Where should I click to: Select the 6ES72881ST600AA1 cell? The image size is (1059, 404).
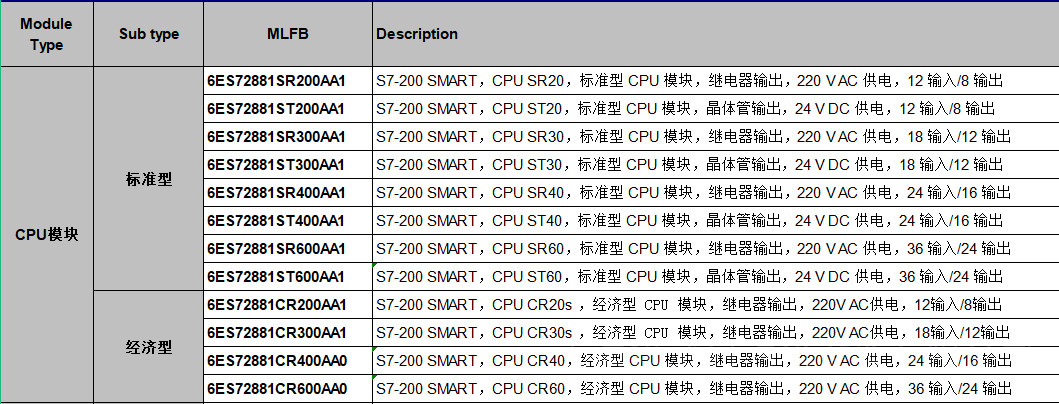(x=276, y=276)
